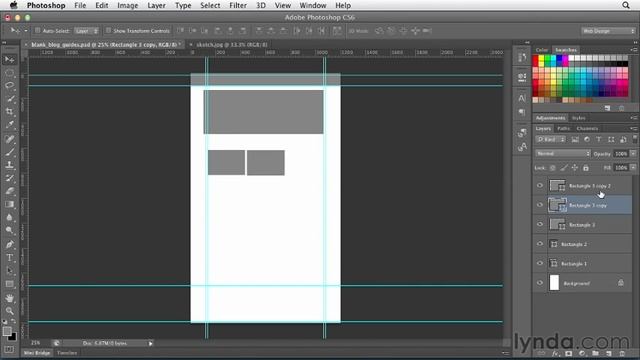Select the Blur tool
The image size is (640, 360).
(x=9, y=217)
